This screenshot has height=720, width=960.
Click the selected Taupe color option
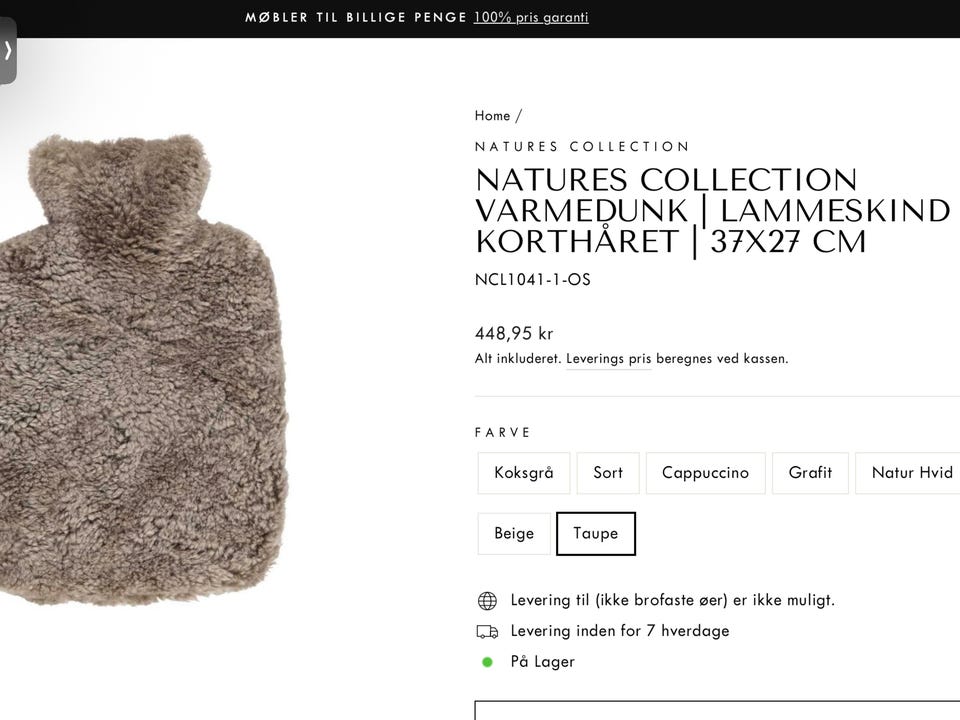coord(595,534)
